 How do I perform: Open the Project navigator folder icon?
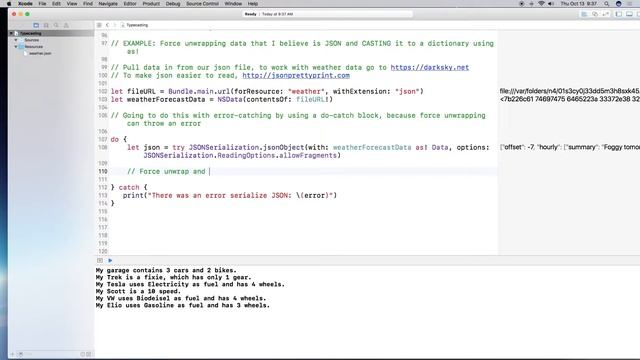point(36,25)
